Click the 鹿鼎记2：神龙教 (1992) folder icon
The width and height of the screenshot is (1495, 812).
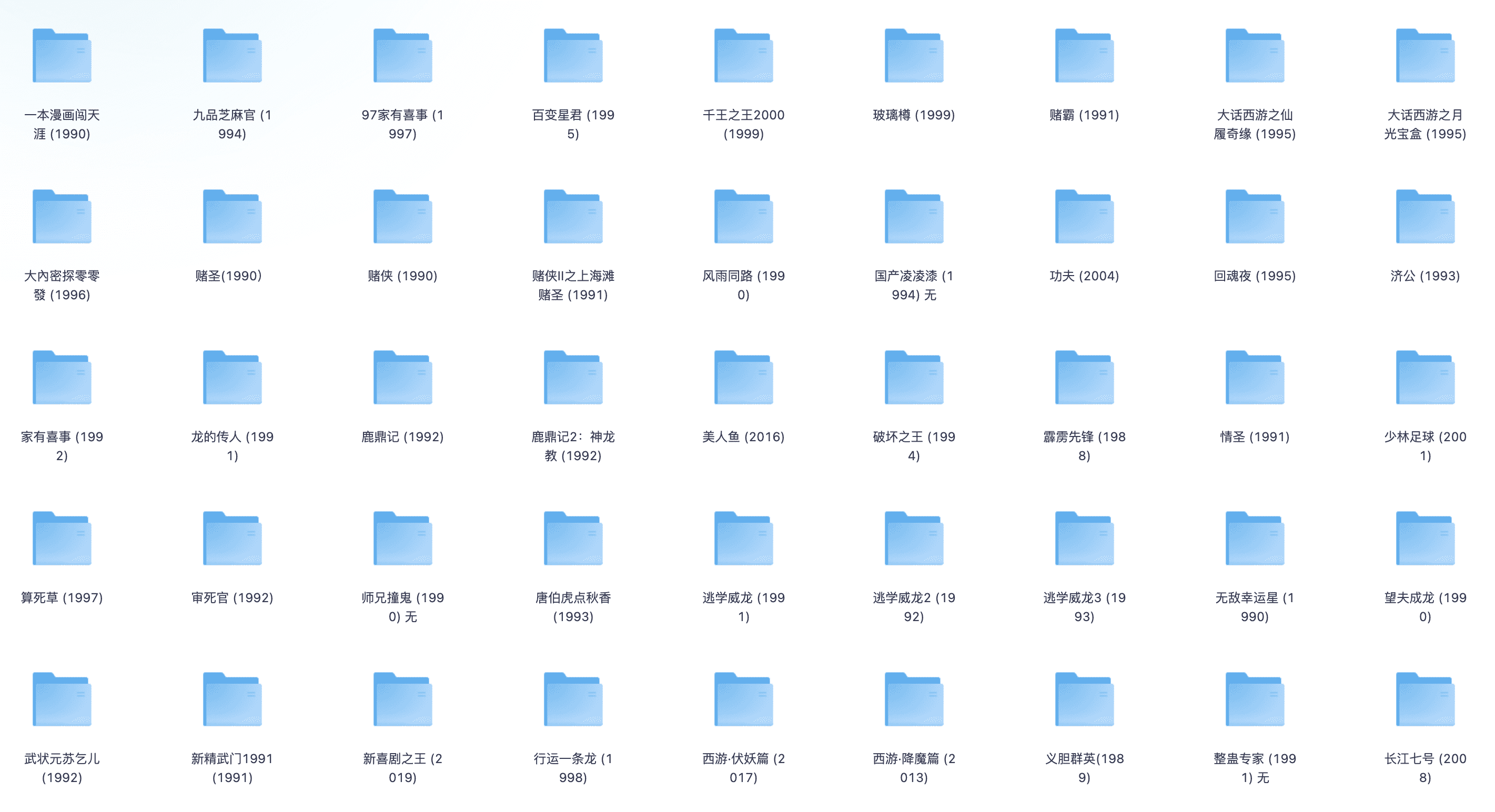573,377
